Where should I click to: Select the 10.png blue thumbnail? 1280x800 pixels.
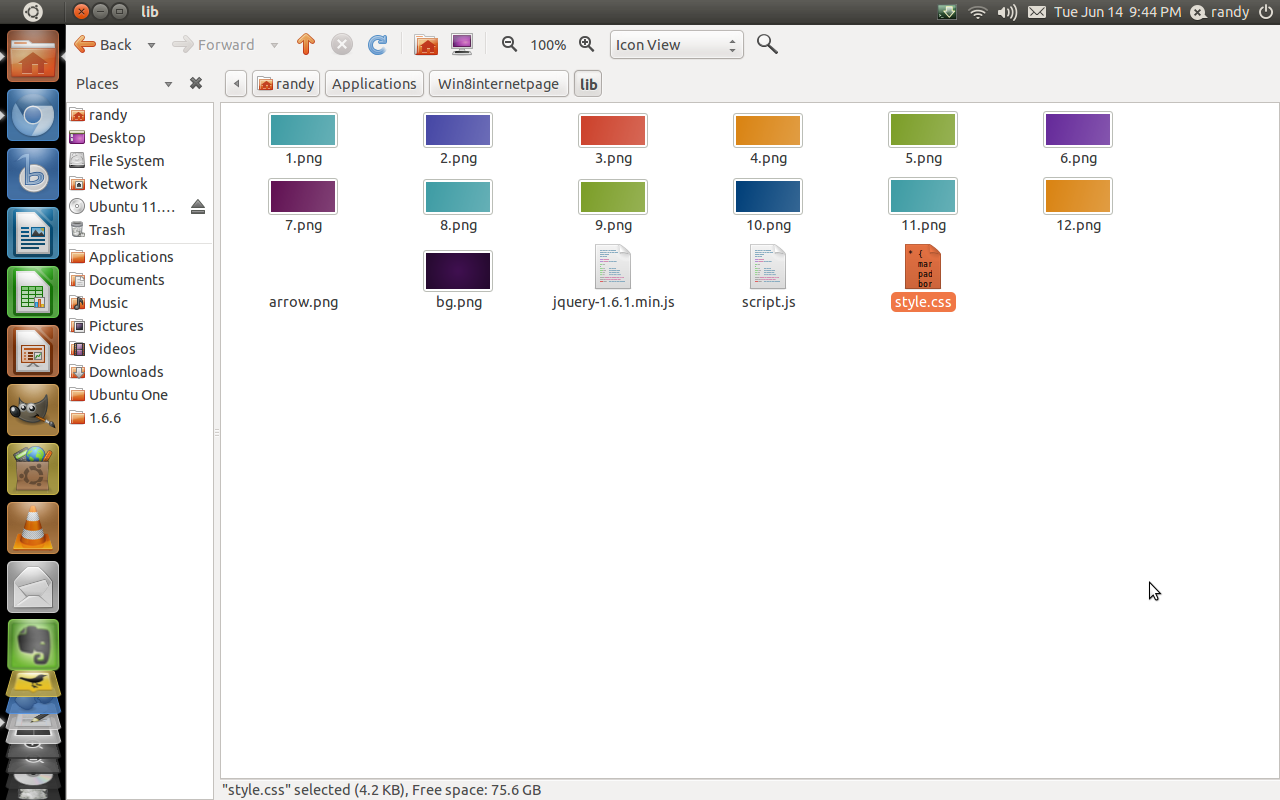pos(768,197)
